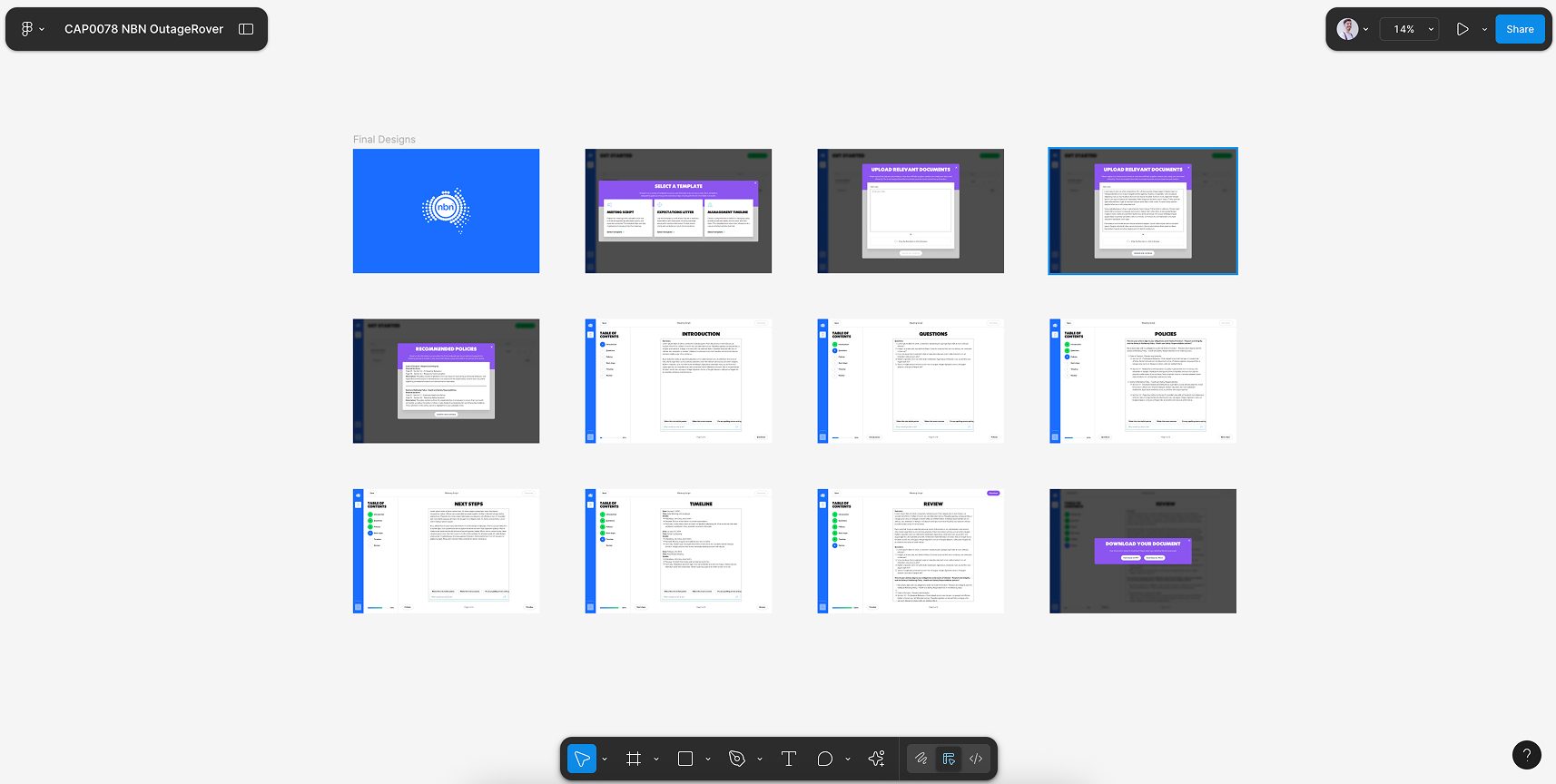
Task: Click the Share button
Action: pyautogui.click(x=1520, y=29)
